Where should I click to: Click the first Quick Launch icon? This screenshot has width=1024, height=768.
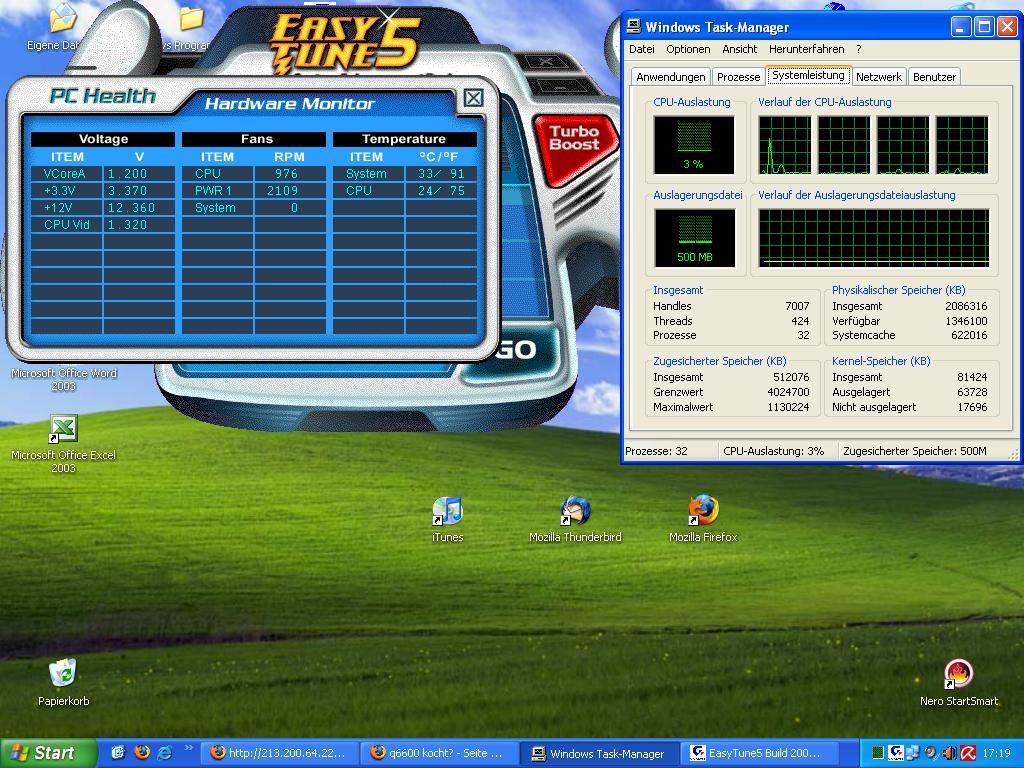(118, 753)
